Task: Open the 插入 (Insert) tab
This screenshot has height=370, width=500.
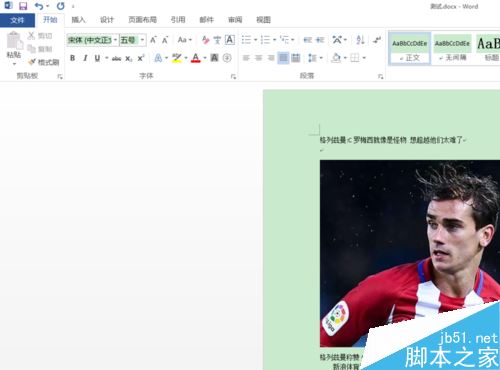Action: pos(78,20)
